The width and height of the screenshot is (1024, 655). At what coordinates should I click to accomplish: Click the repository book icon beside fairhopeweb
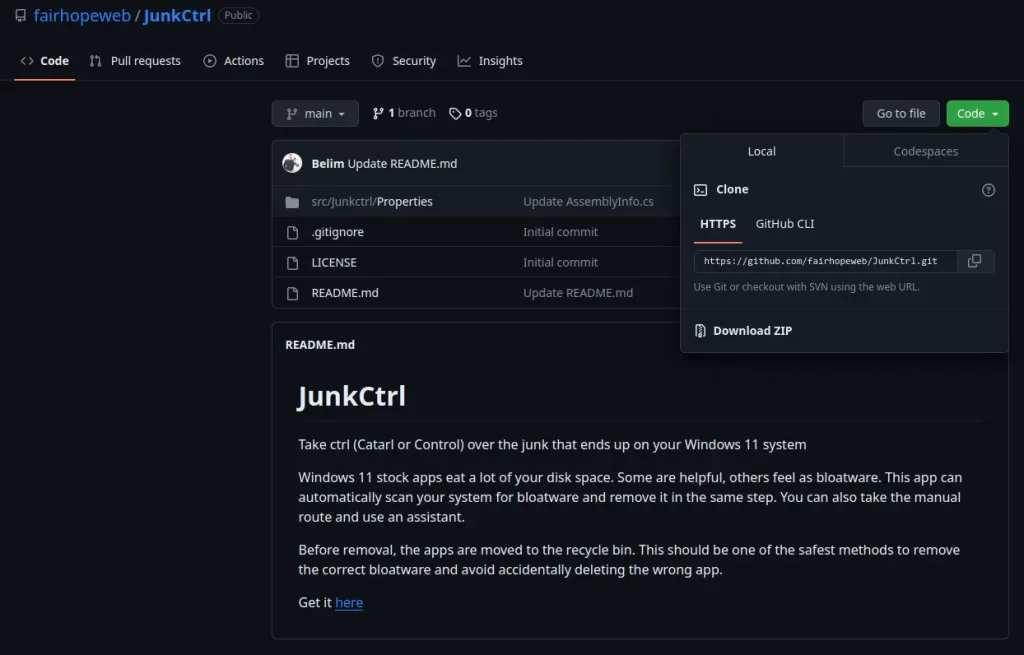[x=21, y=15]
